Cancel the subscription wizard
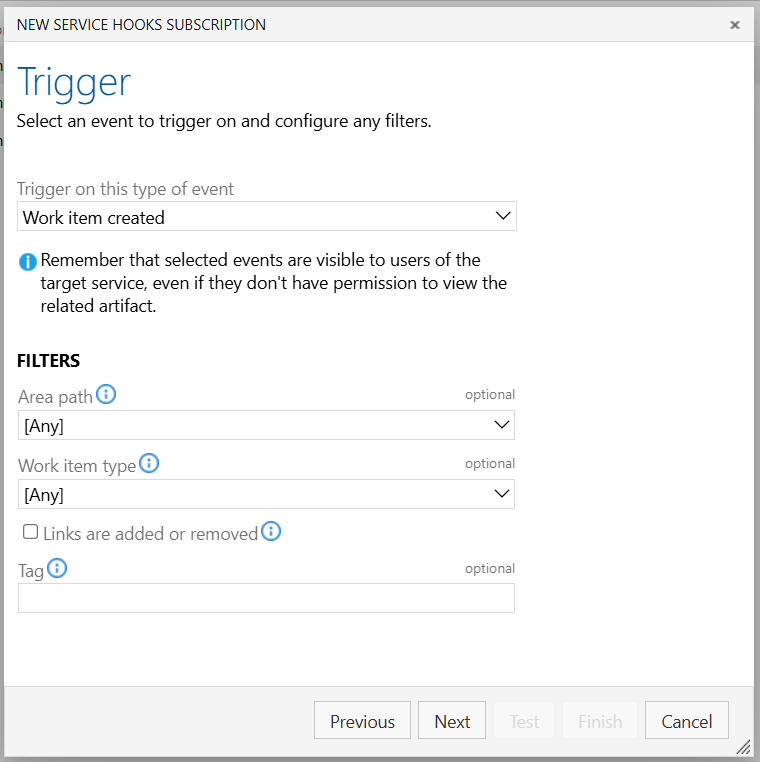Image resolution: width=760 pixels, height=762 pixels. (687, 720)
